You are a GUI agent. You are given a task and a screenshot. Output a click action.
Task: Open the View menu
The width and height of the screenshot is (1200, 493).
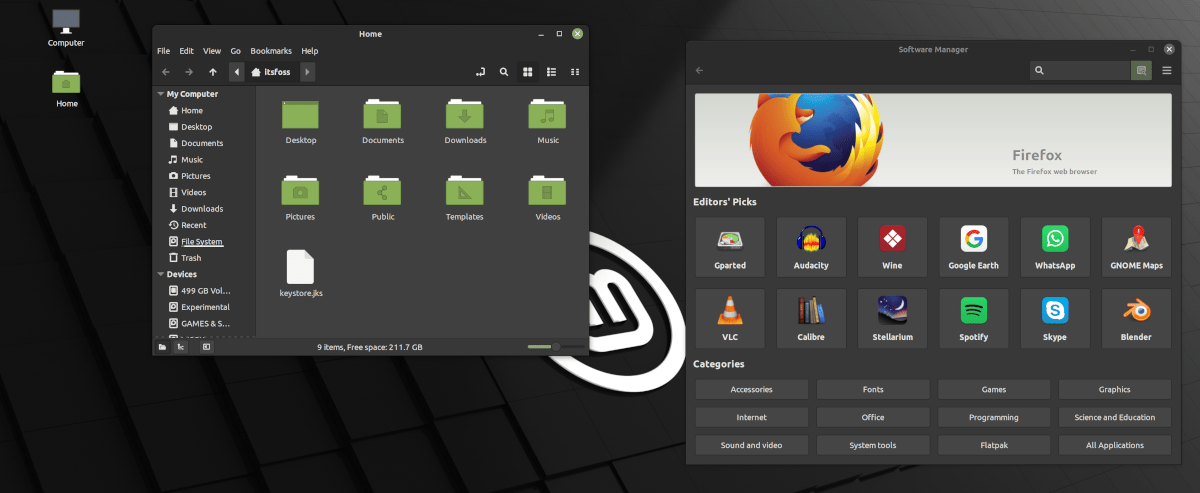pyautogui.click(x=212, y=51)
